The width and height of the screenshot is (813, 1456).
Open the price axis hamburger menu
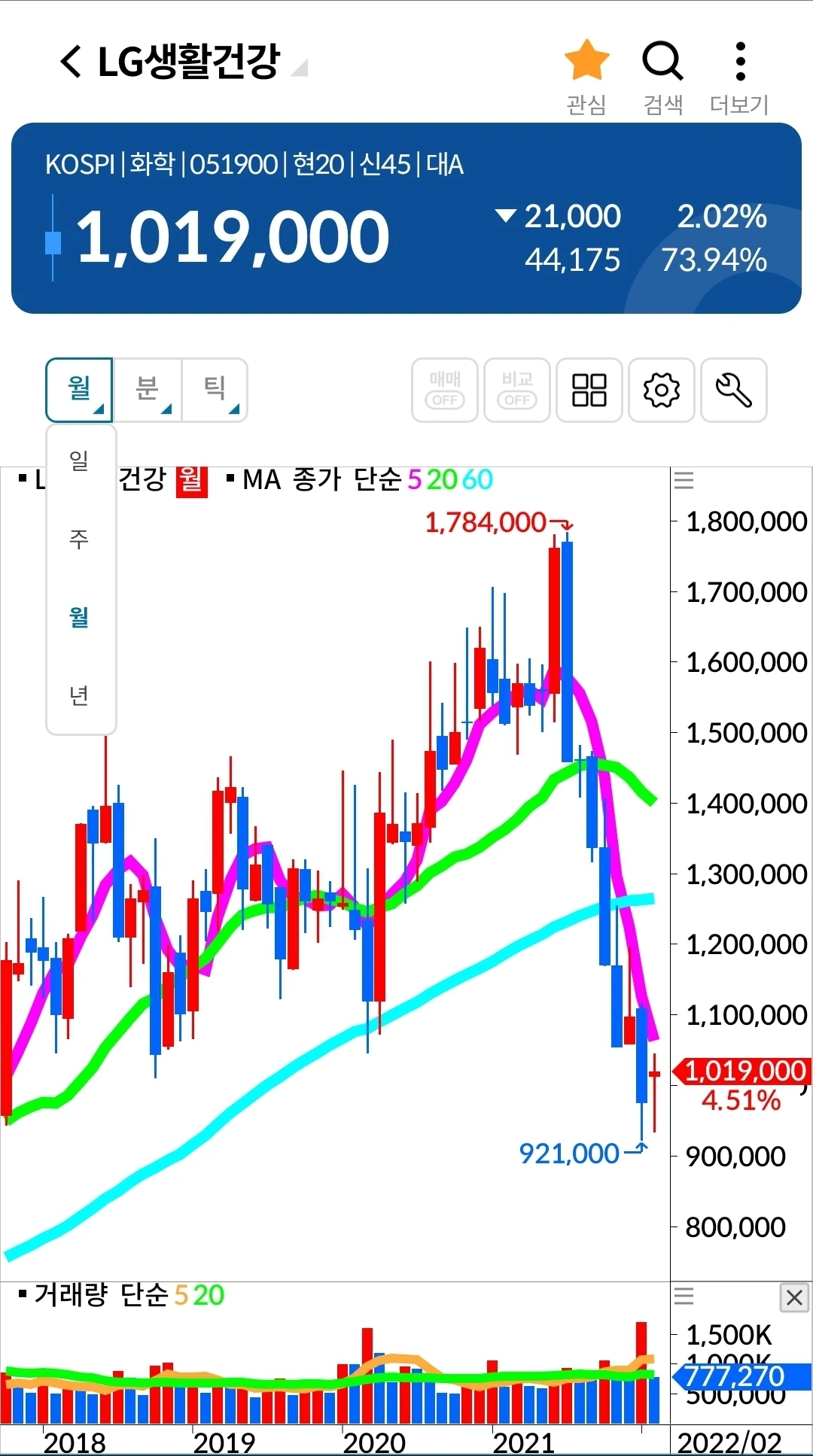click(684, 480)
